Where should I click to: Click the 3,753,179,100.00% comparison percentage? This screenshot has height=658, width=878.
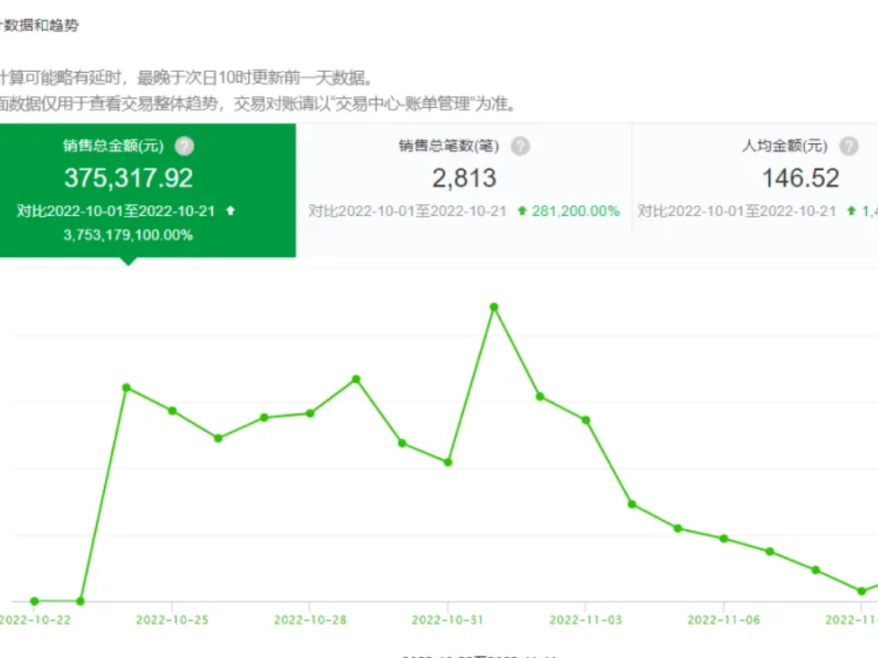[x=128, y=234]
